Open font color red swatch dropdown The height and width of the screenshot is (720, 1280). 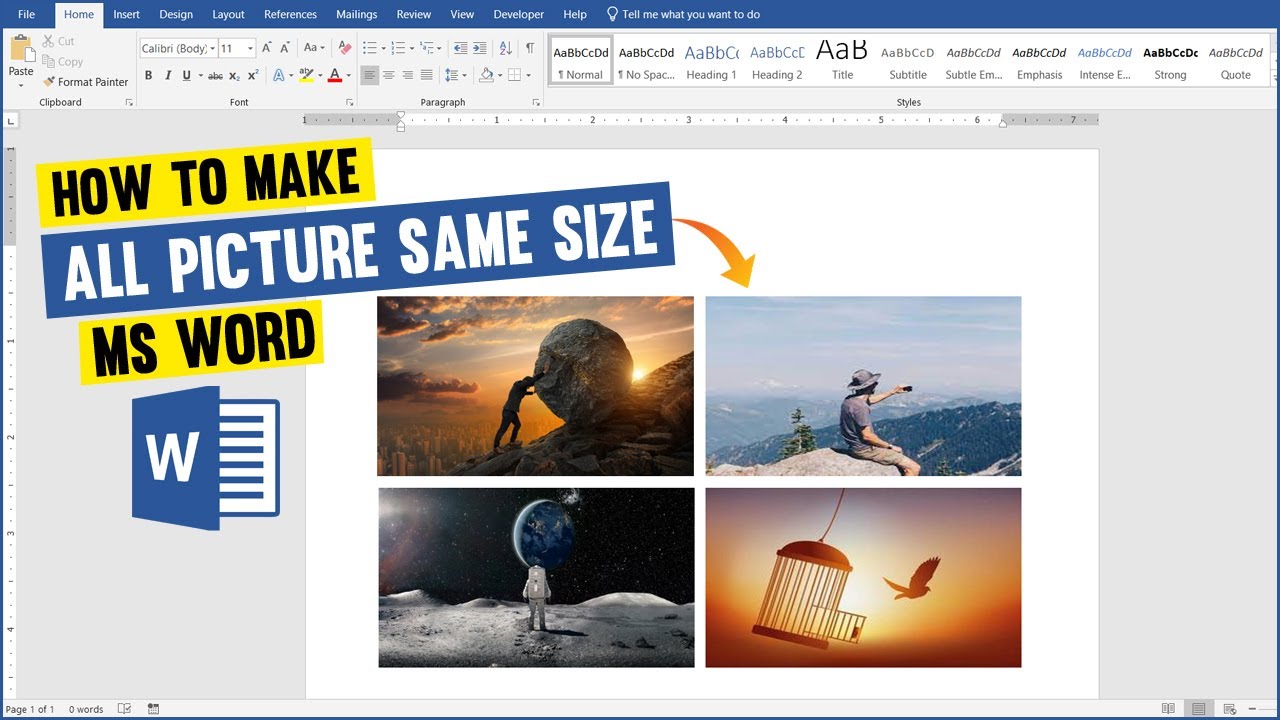[x=348, y=75]
